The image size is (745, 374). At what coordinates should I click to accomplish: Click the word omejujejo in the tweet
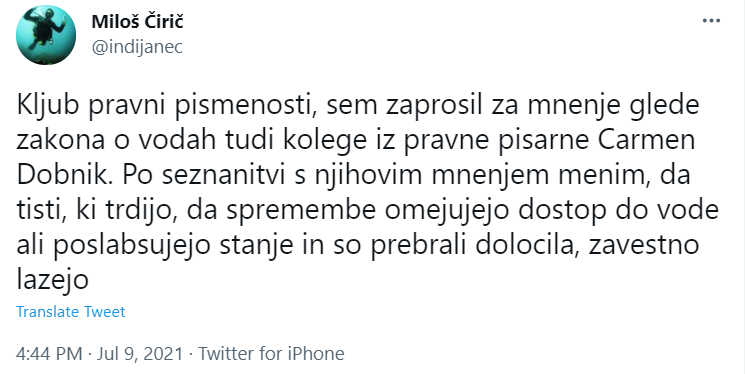pyautogui.click(x=447, y=211)
